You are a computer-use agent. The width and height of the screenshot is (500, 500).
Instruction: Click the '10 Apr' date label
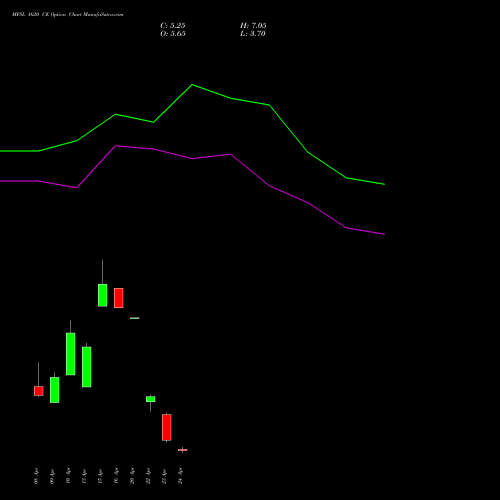pos(68,476)
